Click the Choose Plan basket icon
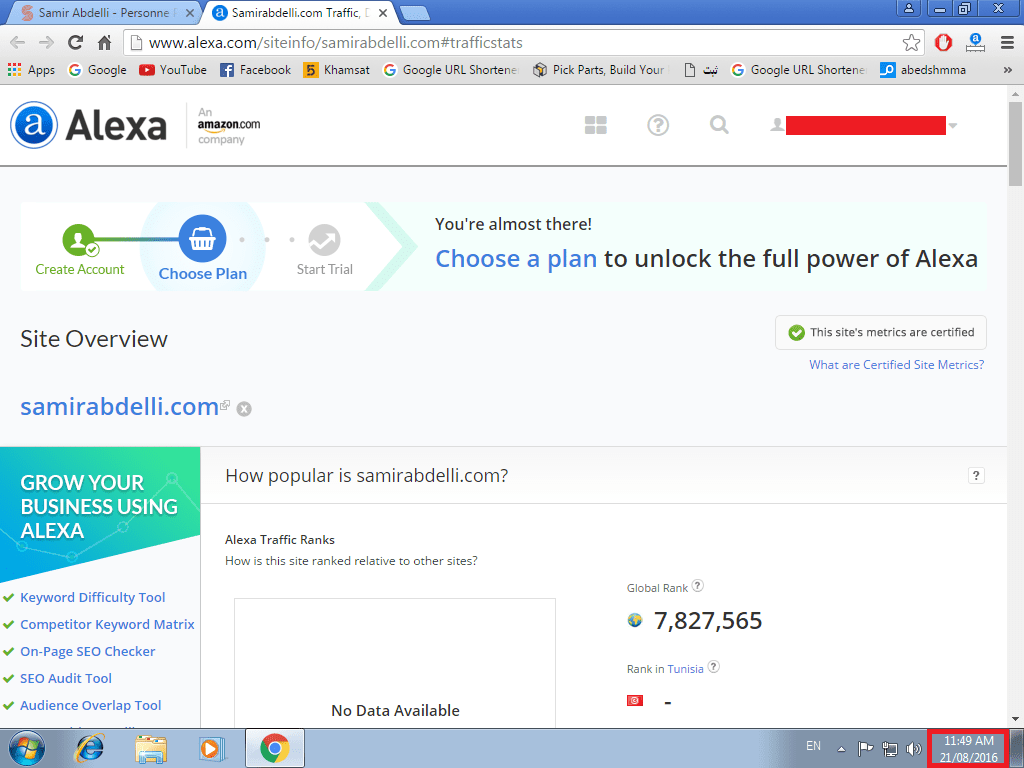The image size is (1024, 768). click(x=202, y=239)
